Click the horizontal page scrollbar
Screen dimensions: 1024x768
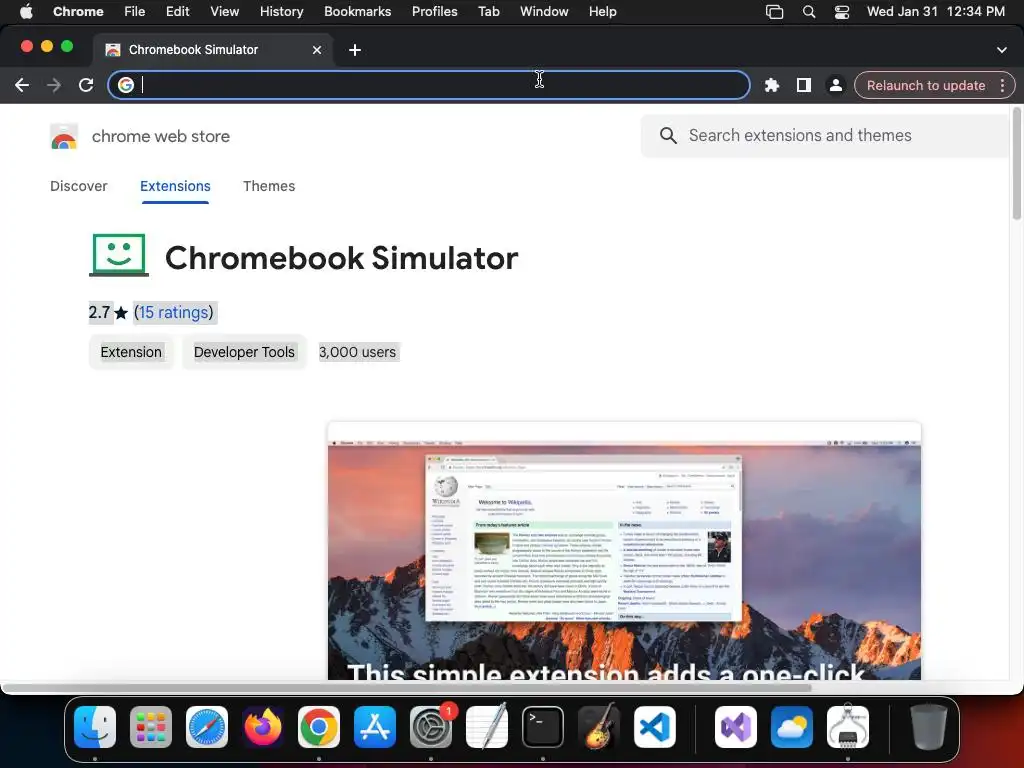(406, 687)
